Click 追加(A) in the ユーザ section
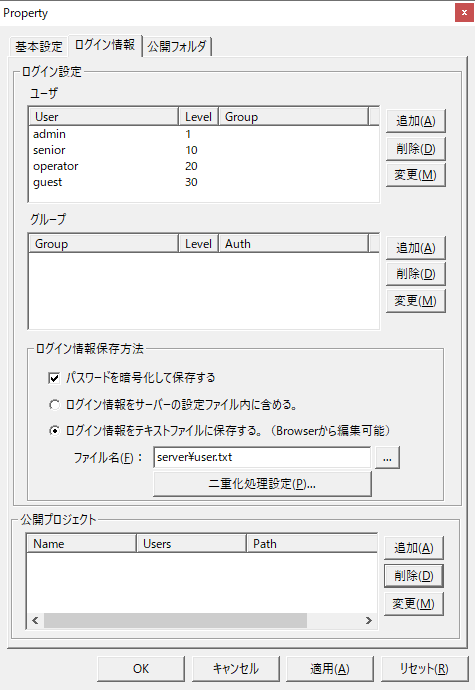 coord(416,121)
